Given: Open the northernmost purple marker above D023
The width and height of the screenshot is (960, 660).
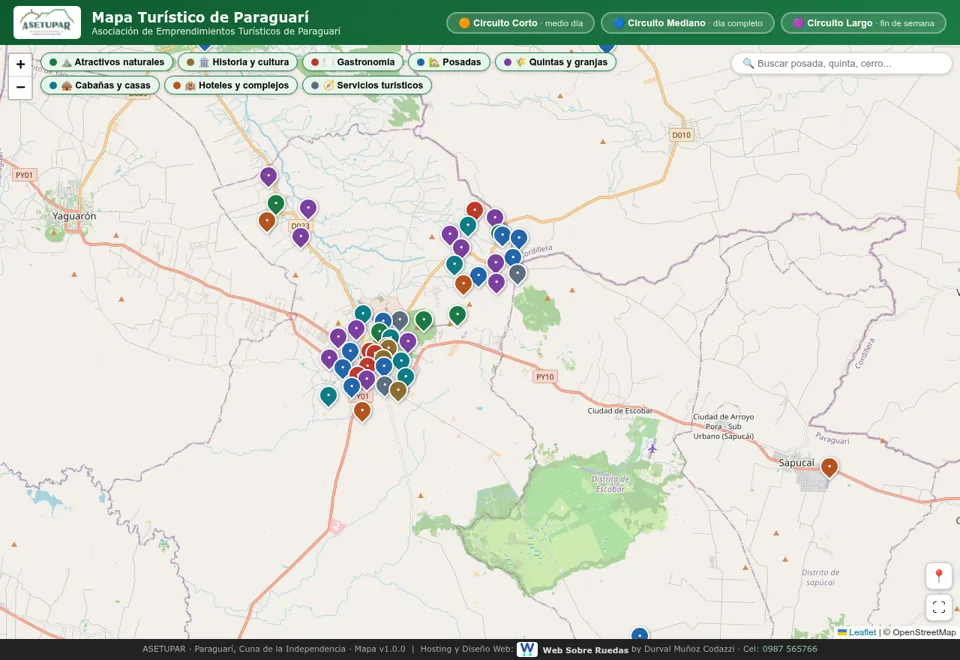Looking at the screenshot, I should 268,176.
